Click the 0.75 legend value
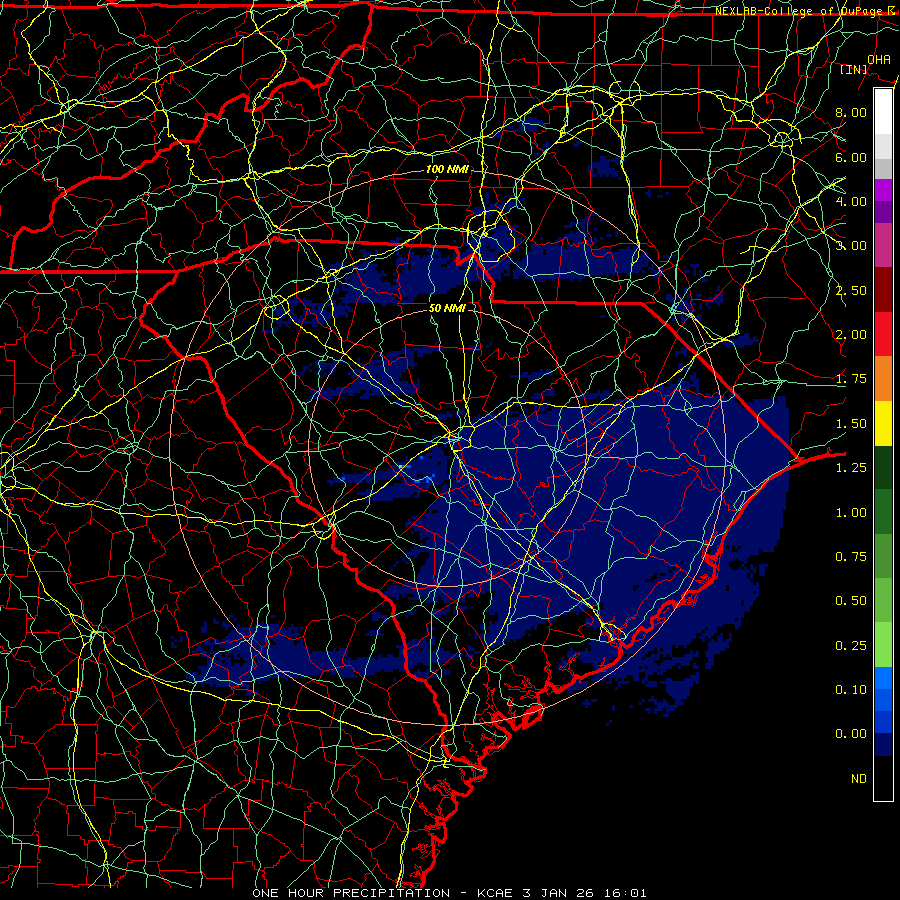Screen dimensions: 900x900 pos(851,557)
